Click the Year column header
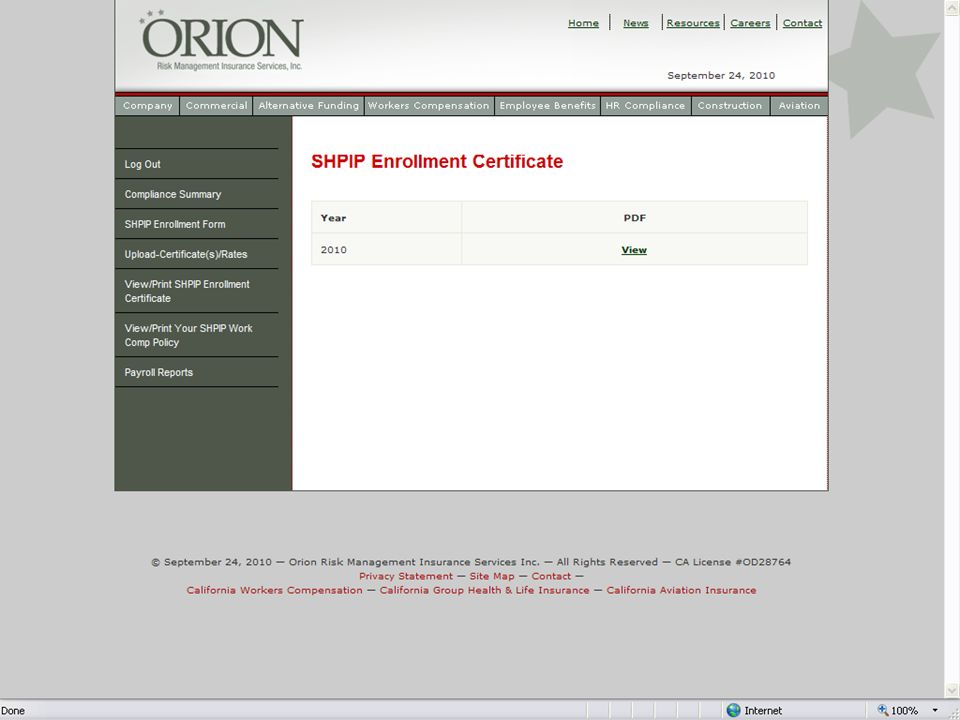The height and width of the screenshot is (720, 960). [x=386, y=217]
